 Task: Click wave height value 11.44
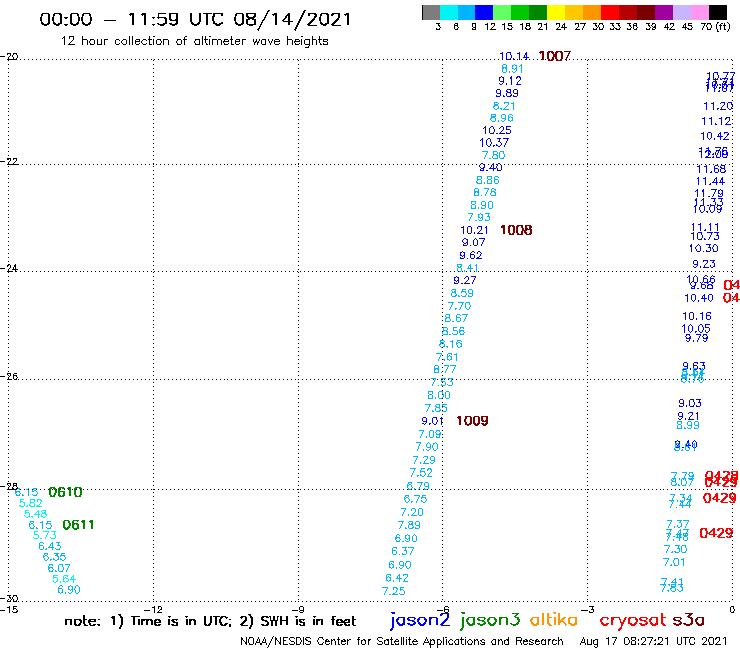click(x=710, y=181)
